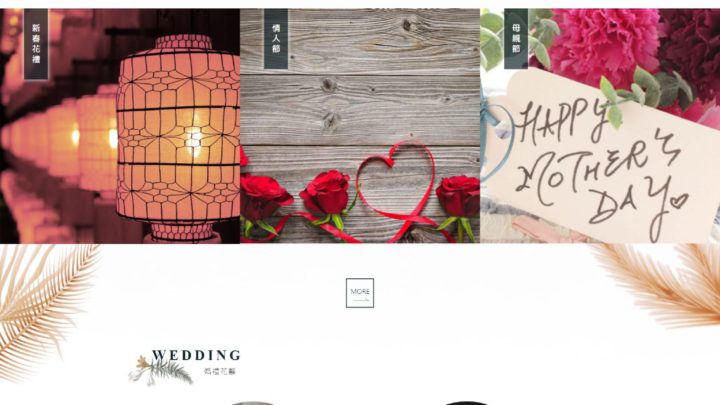Click the red rose right of heart
The height and width of the screenshot is (405, 720).
(x=458, y=197)
